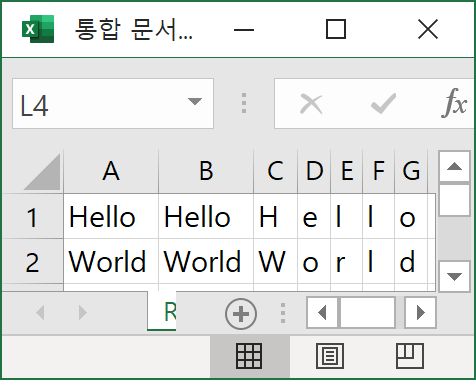
Task: Click the Select All corner triangle
Action: [x=42, y=172]
